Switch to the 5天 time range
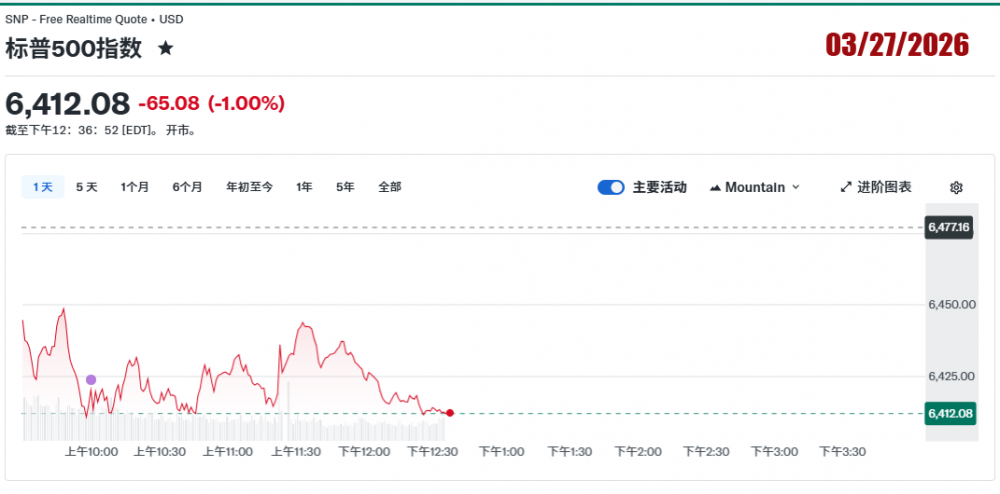Viewport: 1000px width, 494px height. tap(87, 187)
